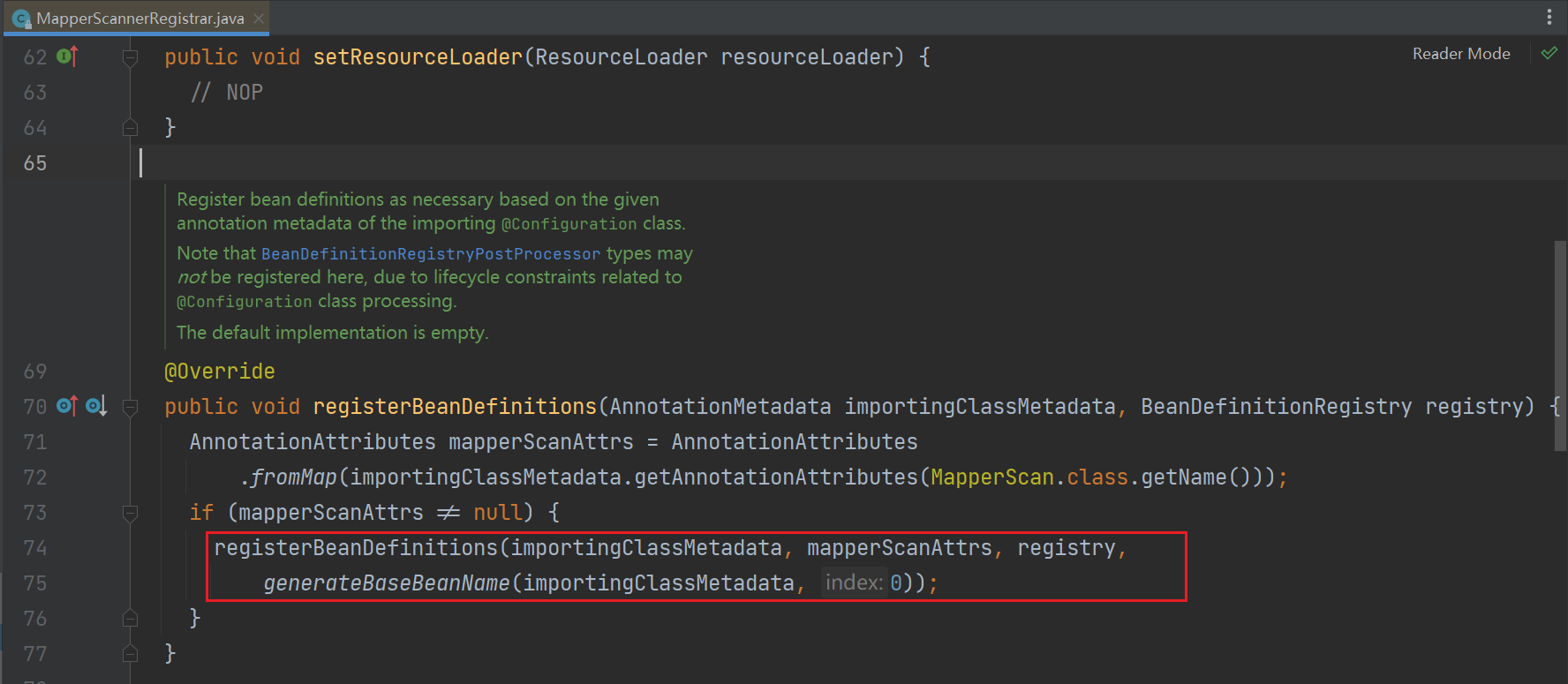Click the Java class icon on MapperScannerRegistrar tab

(x=22, y=19)
